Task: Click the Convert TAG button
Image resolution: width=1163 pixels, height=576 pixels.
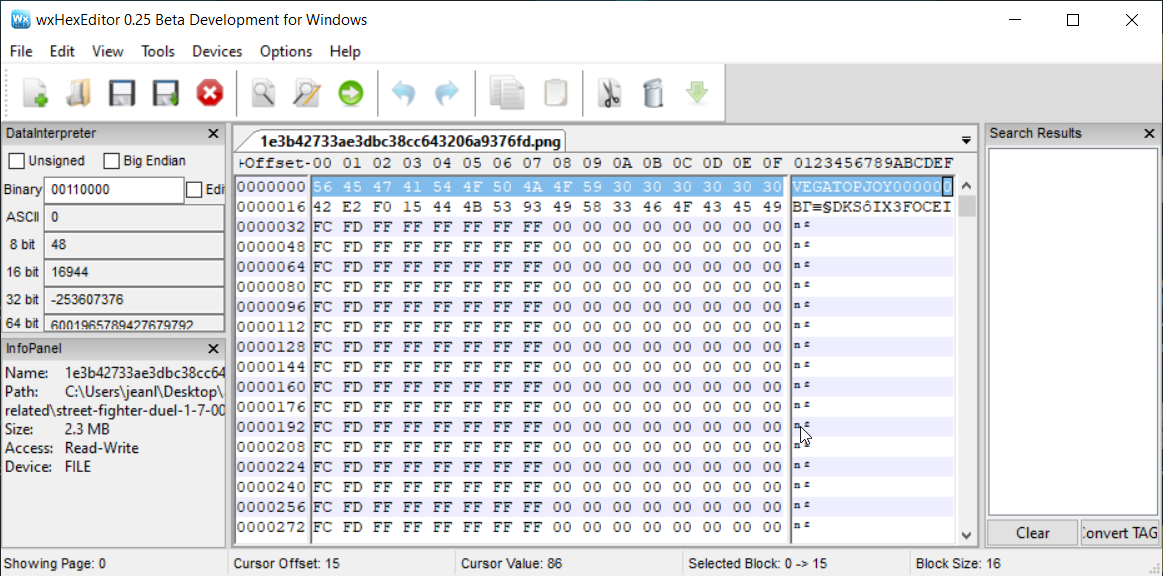Action: pyautogui.click(x=1120, y=533)
